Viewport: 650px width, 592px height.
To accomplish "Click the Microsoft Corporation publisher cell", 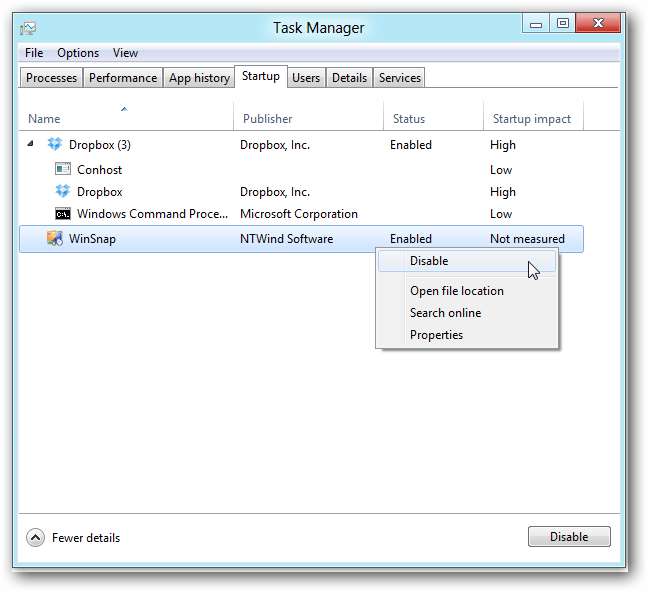I will 298,214.
